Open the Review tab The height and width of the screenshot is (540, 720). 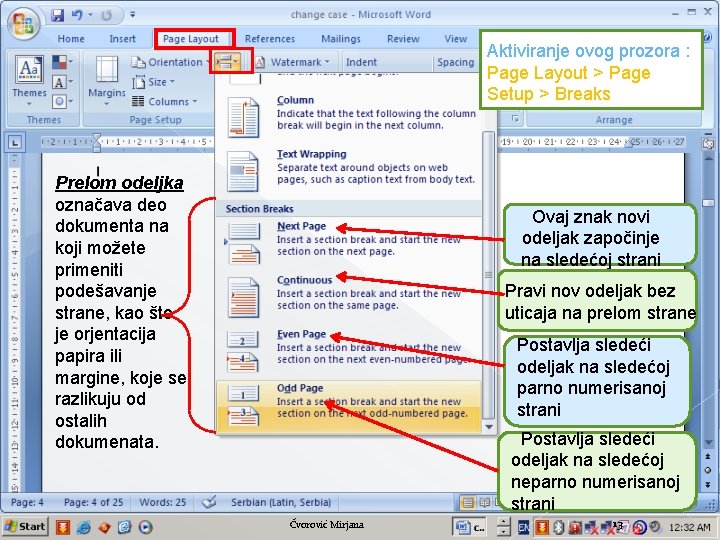(x=403, y=39)
